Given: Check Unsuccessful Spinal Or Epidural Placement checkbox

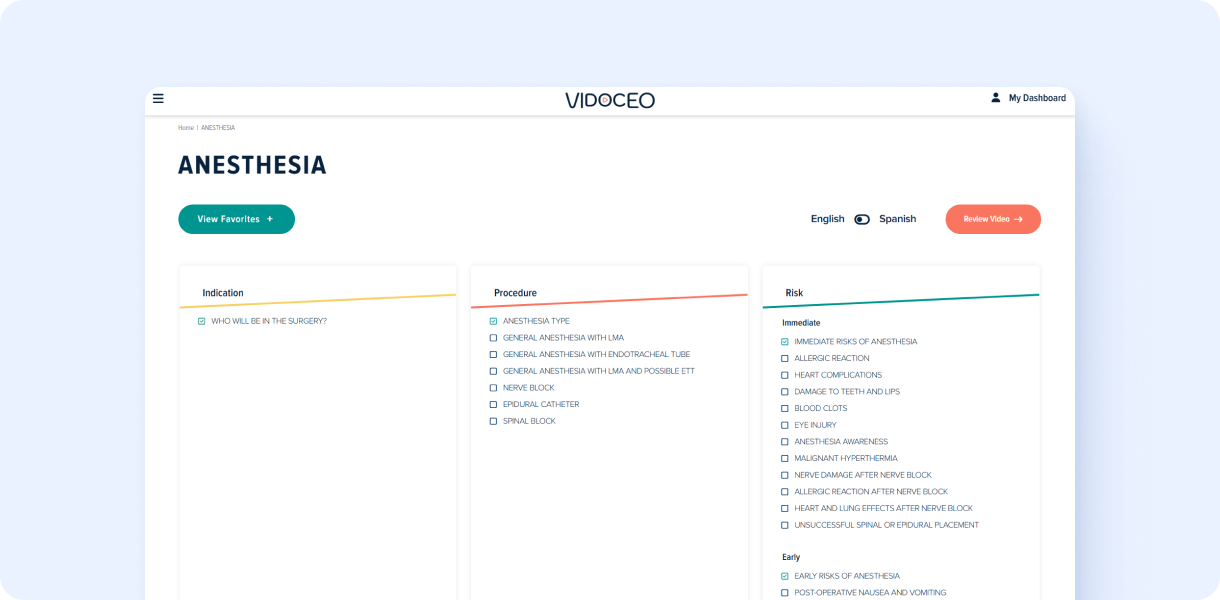Looking at the screenshot, I should (785, 525).
